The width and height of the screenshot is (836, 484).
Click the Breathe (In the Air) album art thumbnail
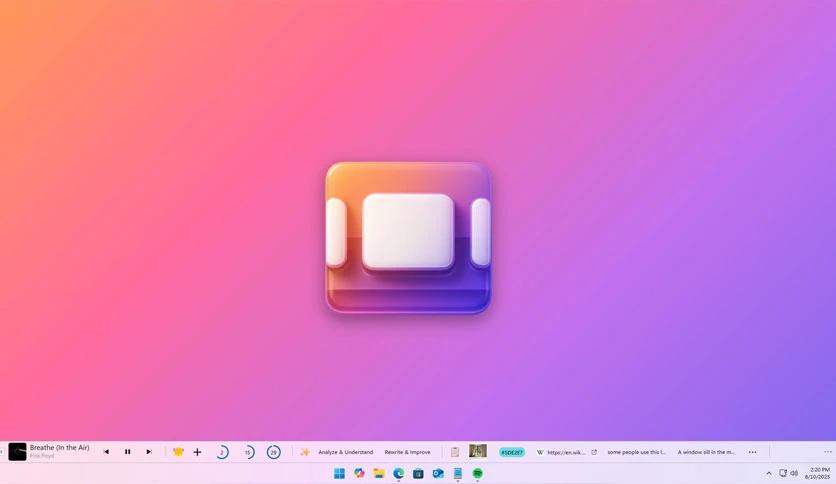[x=17, y=451]
